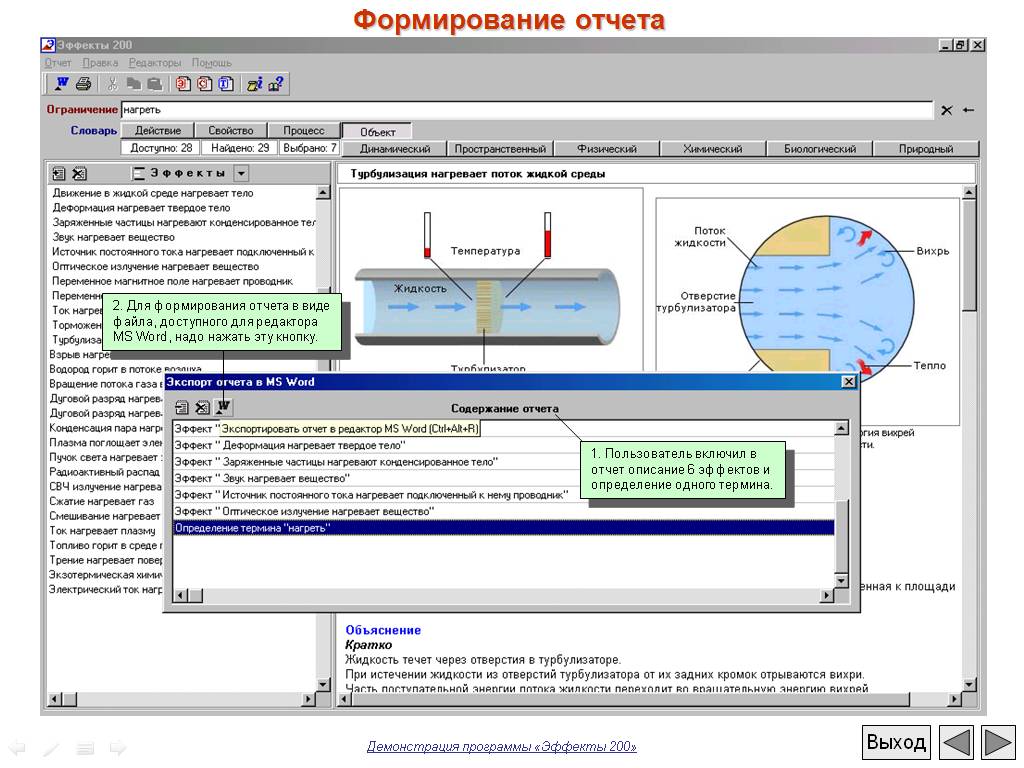Go to previous slide with left triangle button
The image size is (1024, 768).
pyautogui.click(x=957, y=743)
